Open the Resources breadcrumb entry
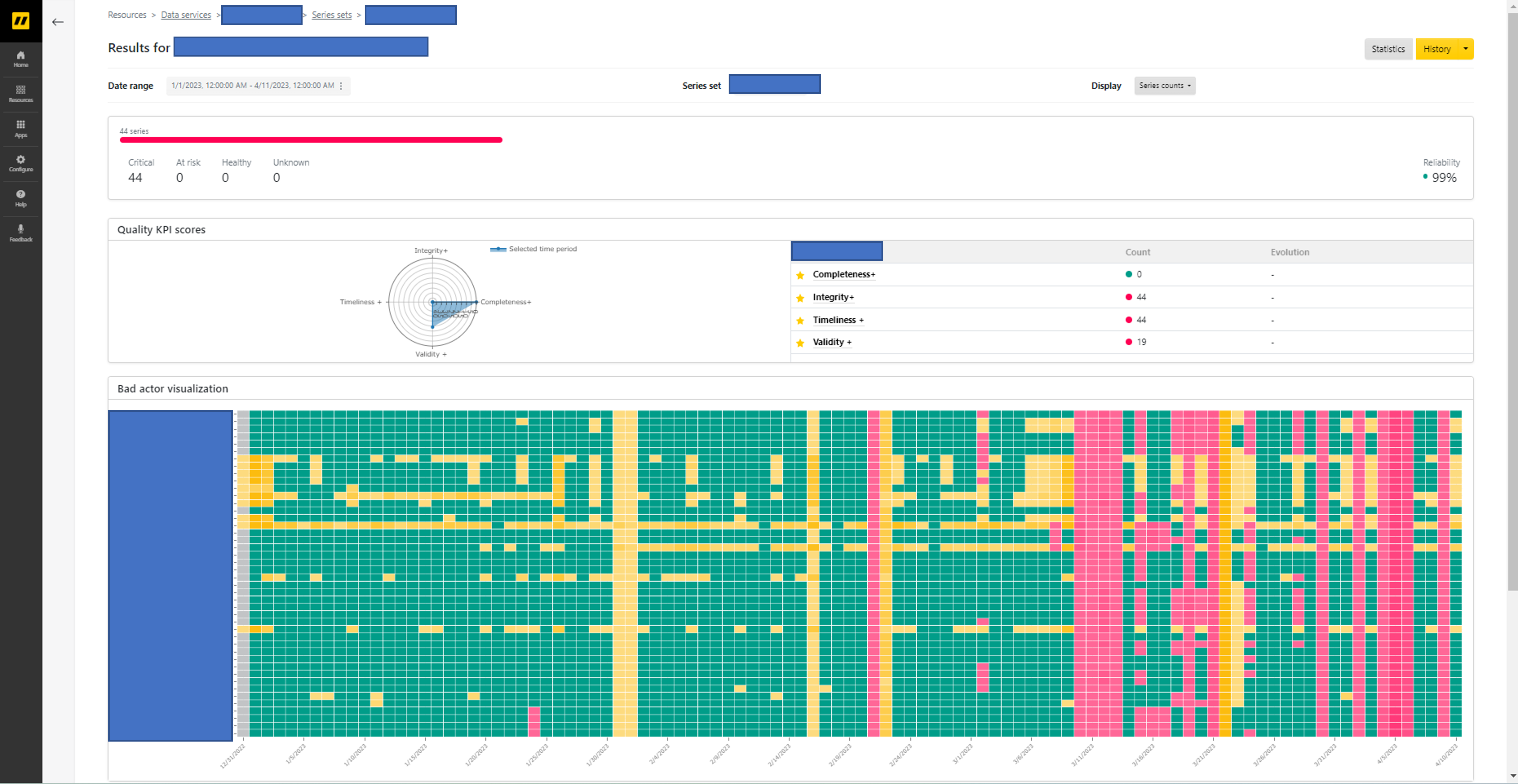 coord(127,15)
